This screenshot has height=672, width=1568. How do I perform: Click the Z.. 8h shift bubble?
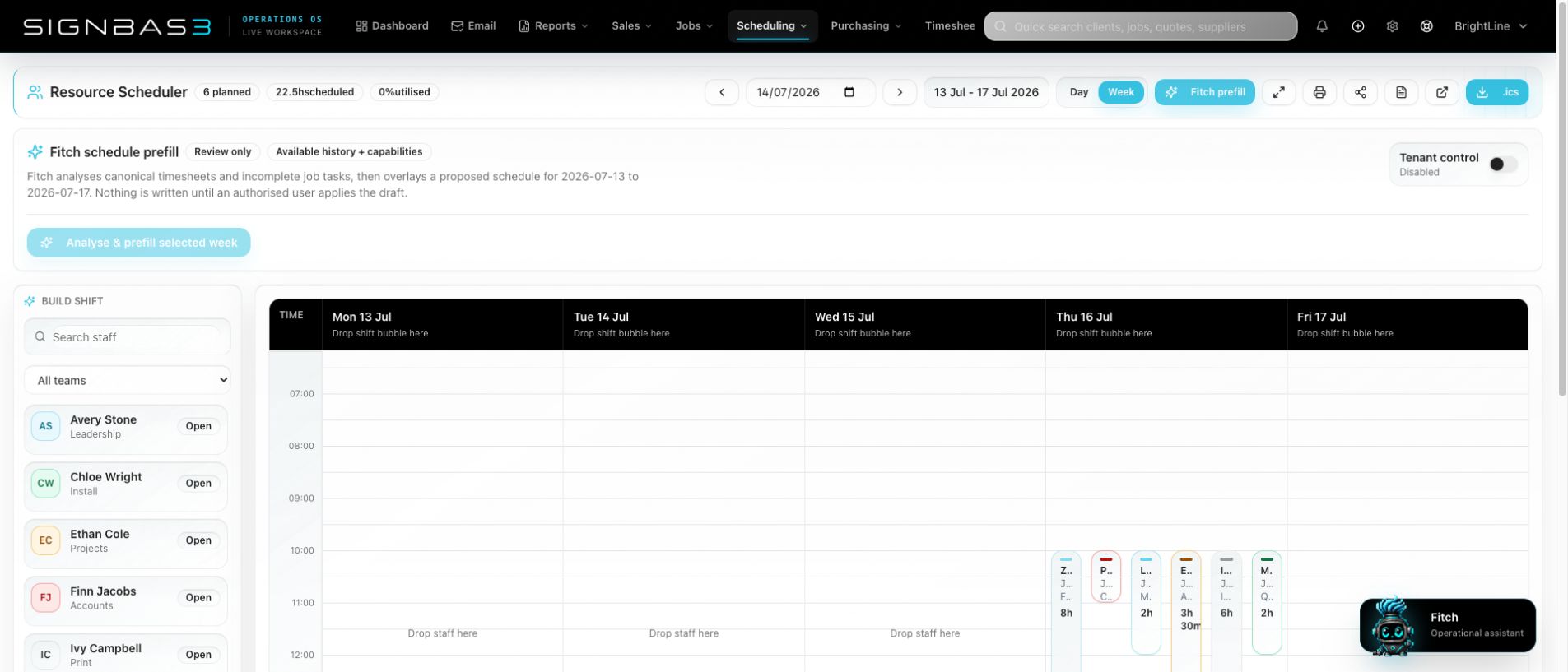tap(1066, 611)
